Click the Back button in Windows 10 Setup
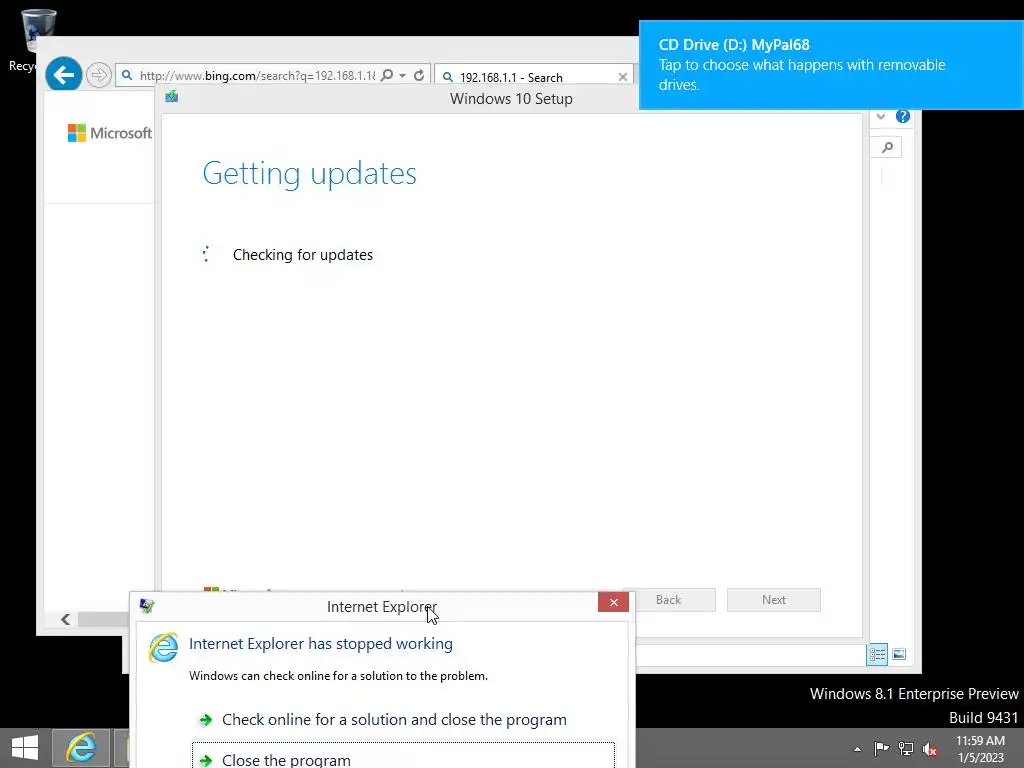 (668, 600)
